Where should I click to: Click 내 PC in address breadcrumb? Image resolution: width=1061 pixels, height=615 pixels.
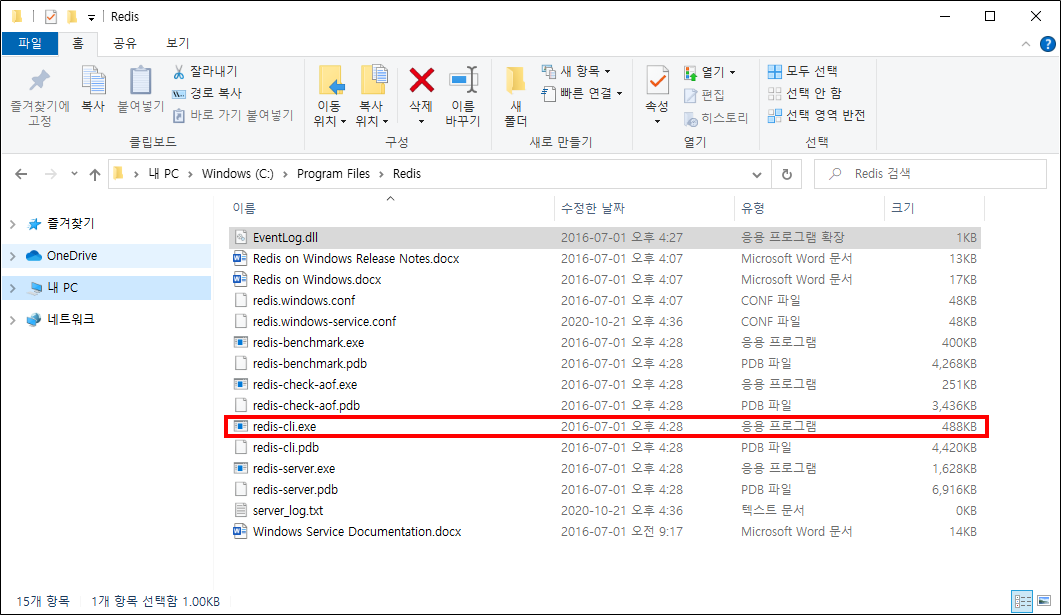pyautogui.click(x=164, y=174)
